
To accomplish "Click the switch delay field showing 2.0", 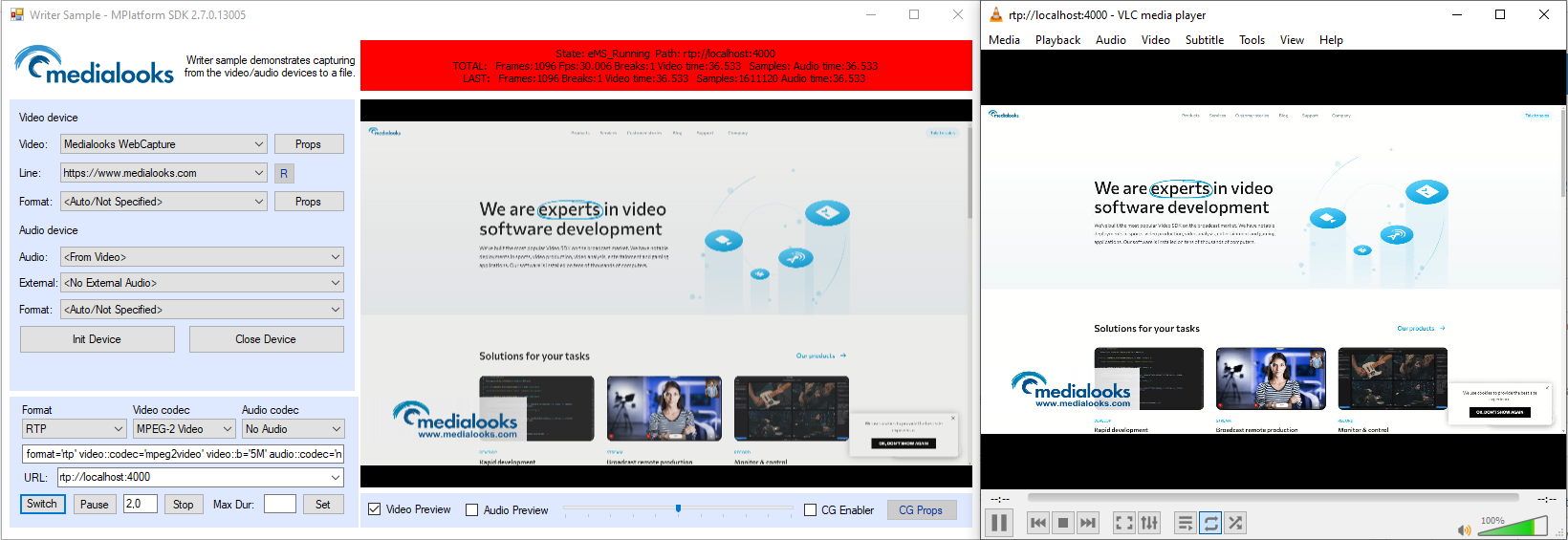I will click(141, 504).
